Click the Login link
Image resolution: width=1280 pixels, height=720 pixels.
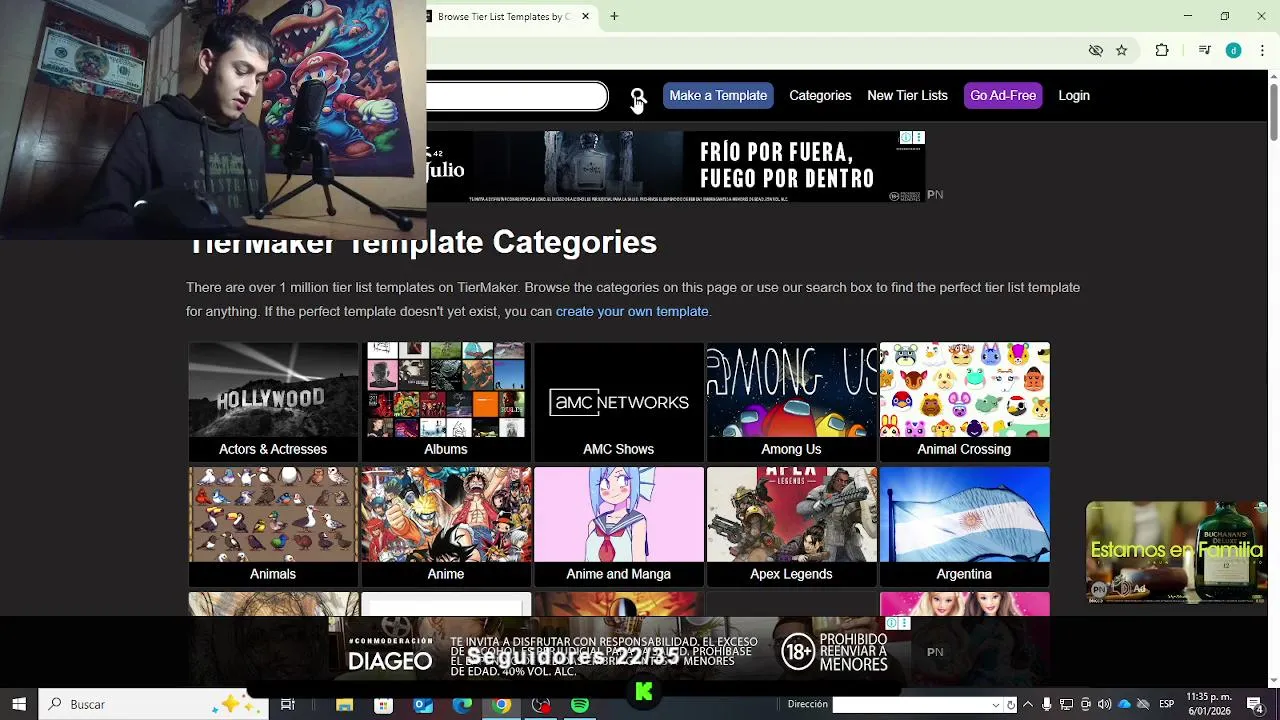point(1074,96)
